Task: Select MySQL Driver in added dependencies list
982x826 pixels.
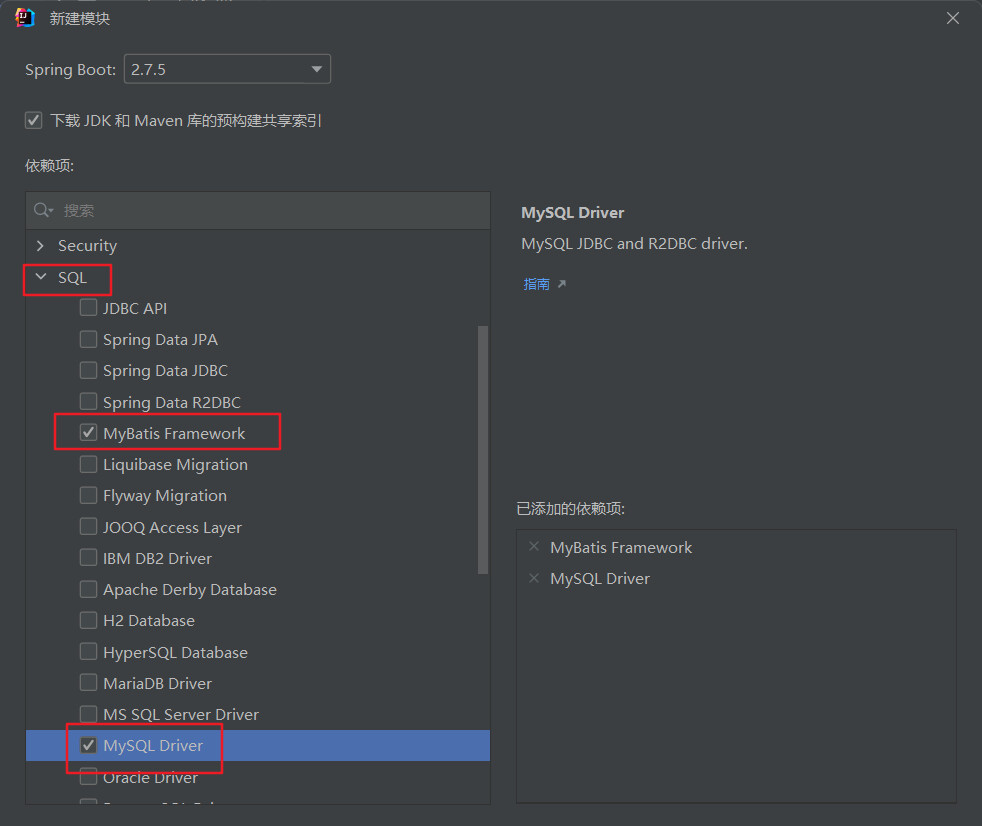Action: tap(599, 579)
